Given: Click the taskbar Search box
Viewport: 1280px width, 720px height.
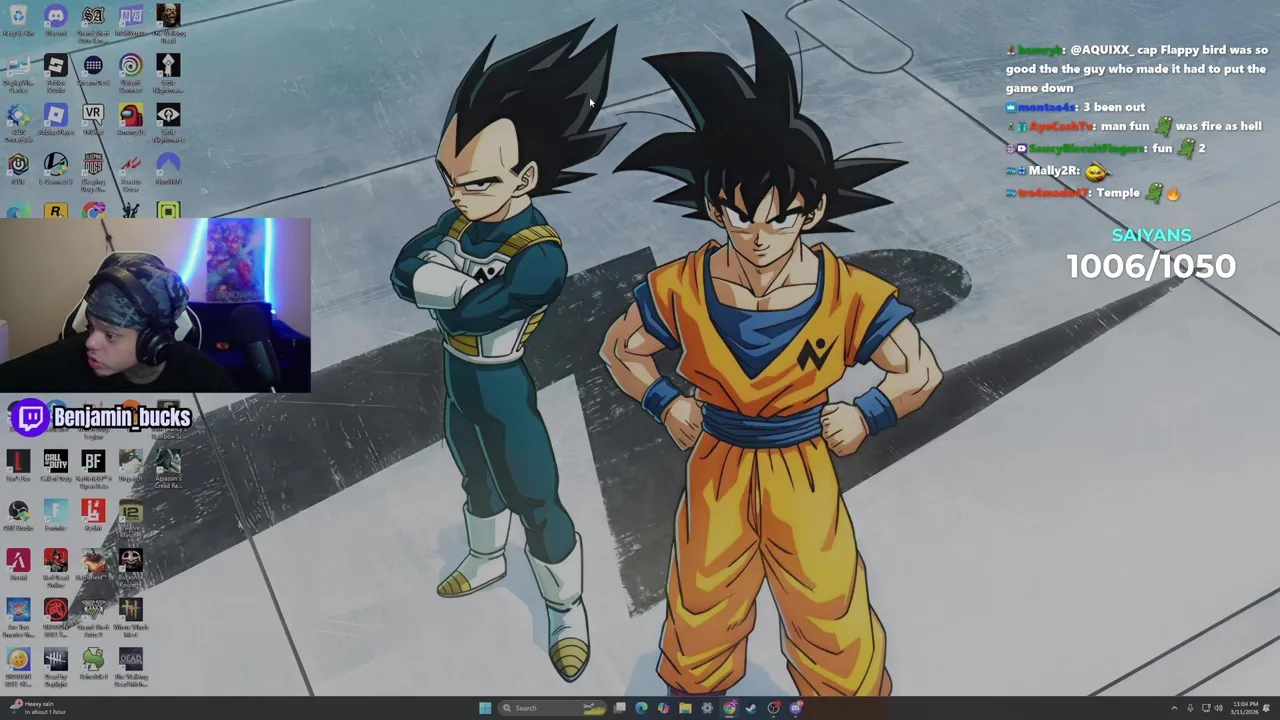Looking at the screenshot, I should [x=552, y=708].
